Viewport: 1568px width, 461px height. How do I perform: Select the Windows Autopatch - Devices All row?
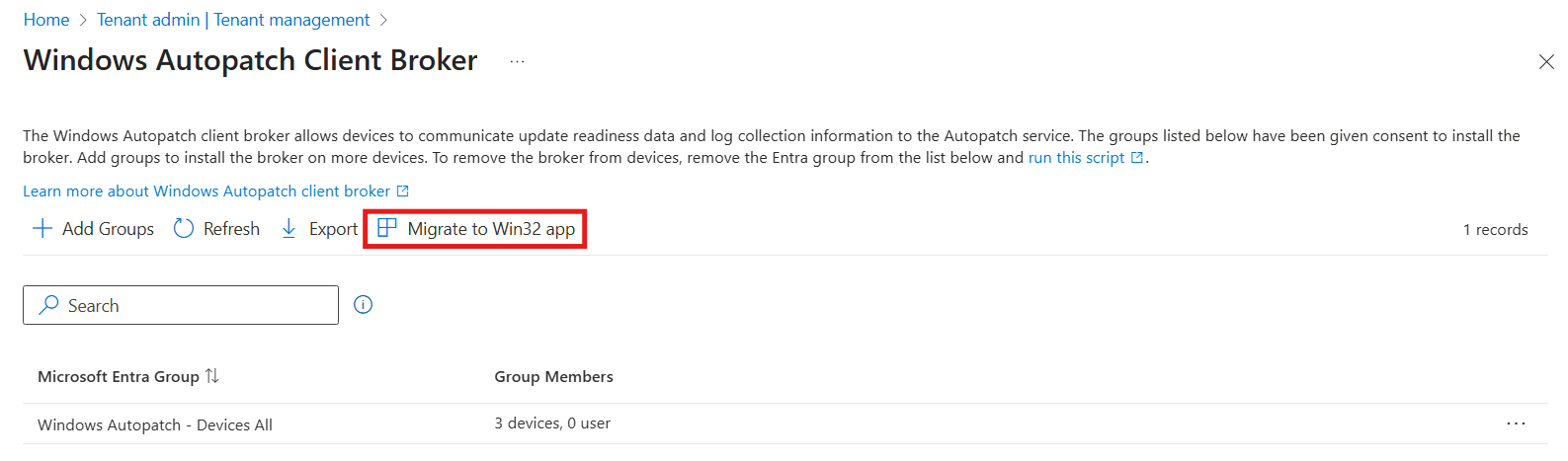pos(155,424)
